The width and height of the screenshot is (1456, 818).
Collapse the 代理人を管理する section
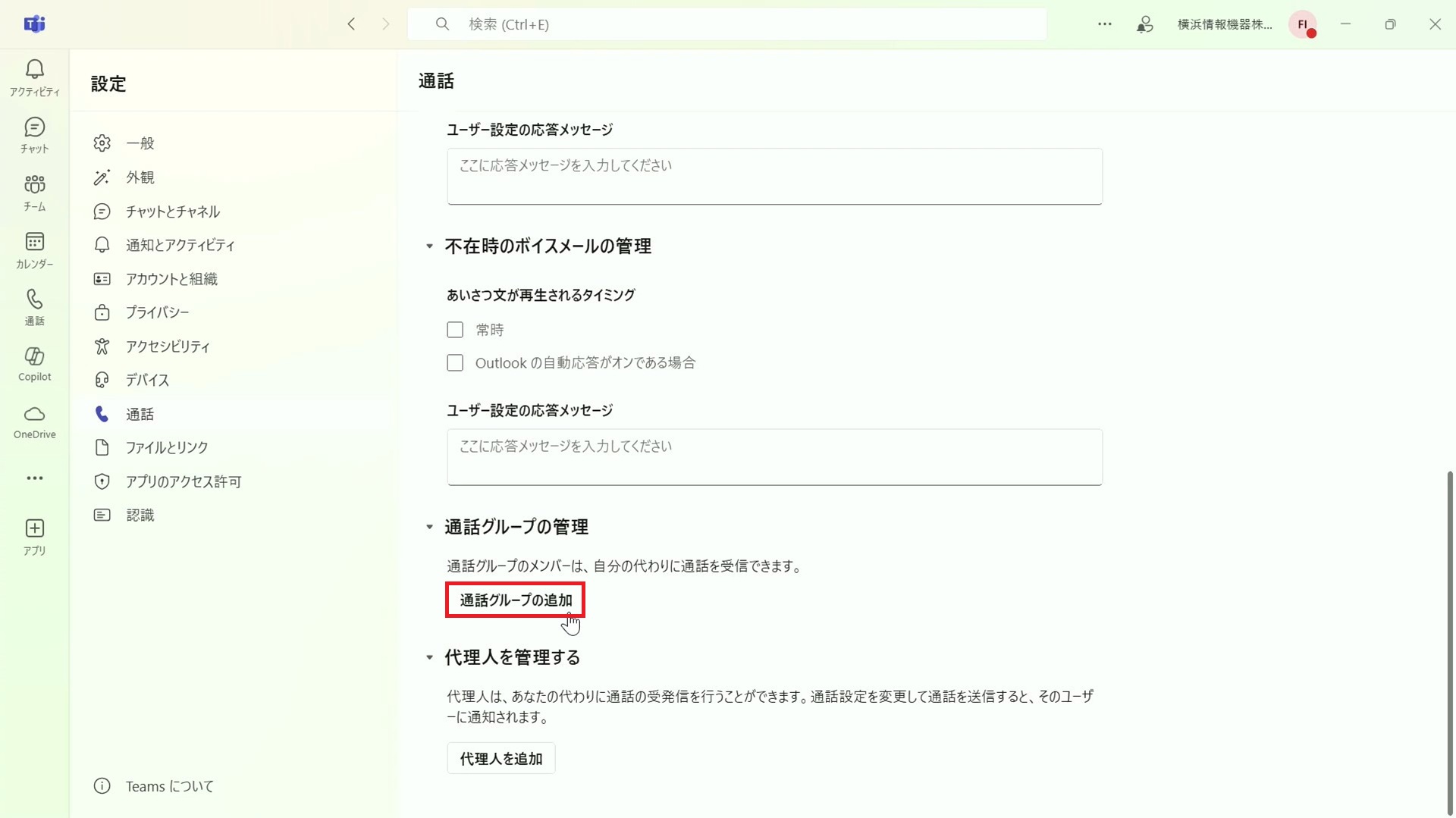pyautogui.click(x=429, y=657)
